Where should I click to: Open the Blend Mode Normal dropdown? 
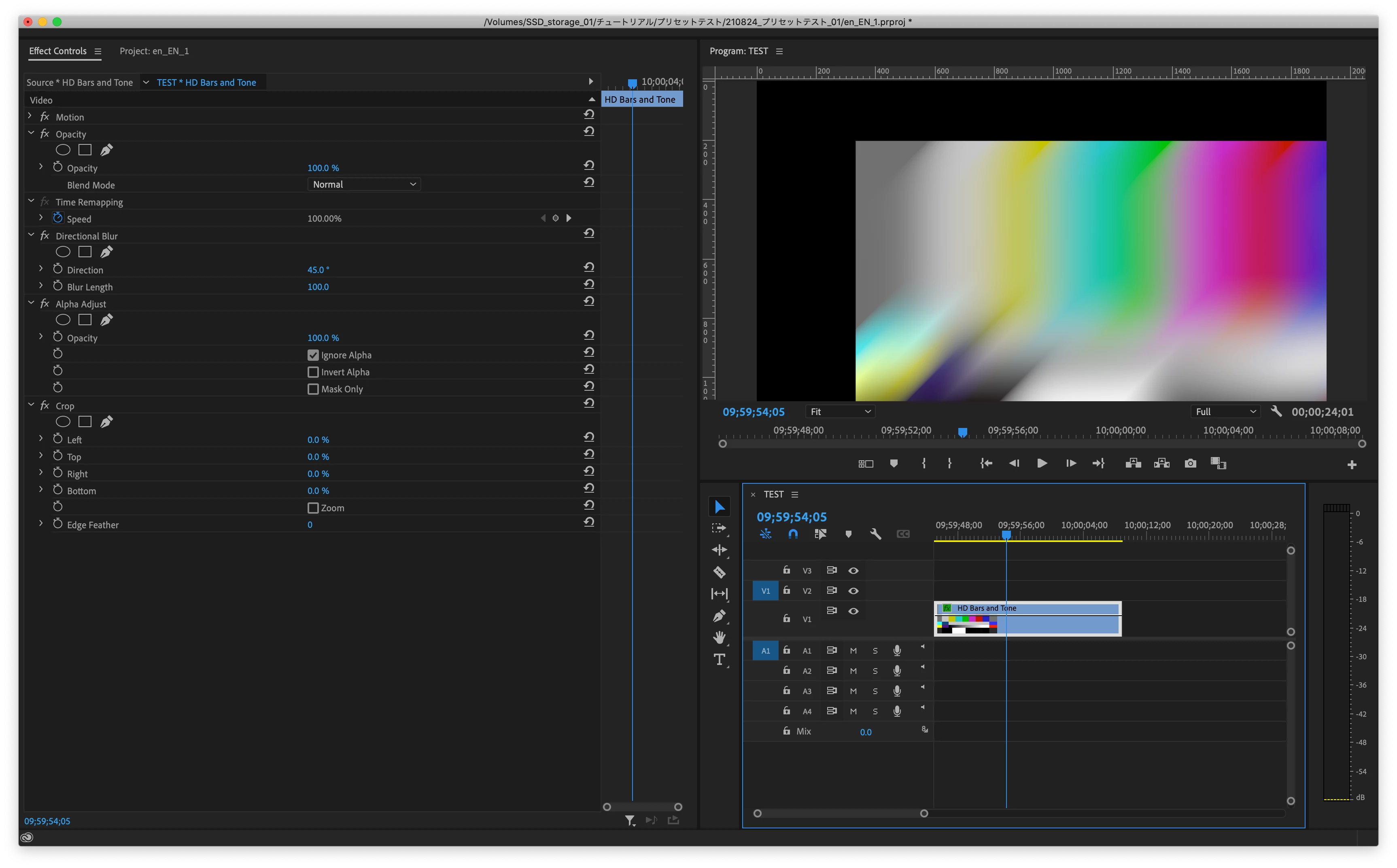[x=363, y=184]
